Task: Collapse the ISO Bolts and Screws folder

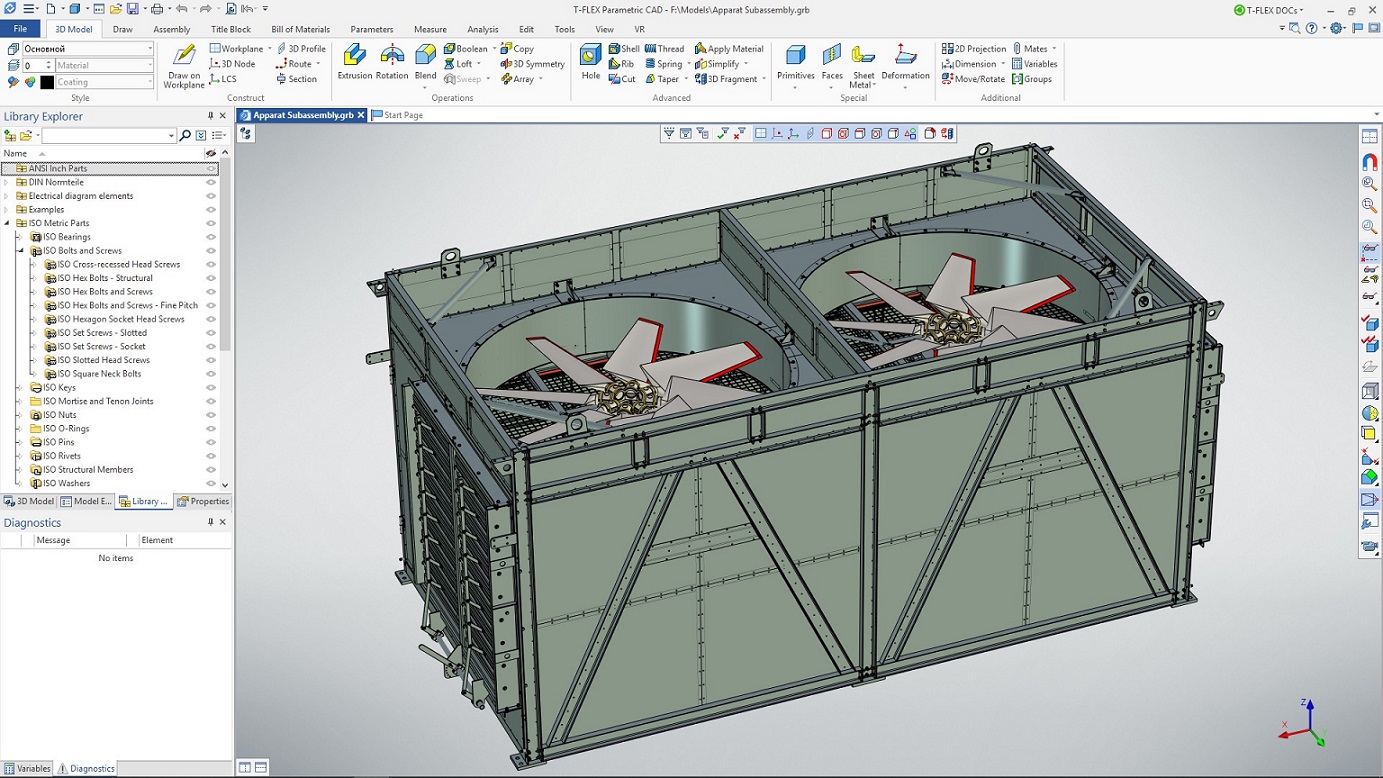Action: point(20,251)
